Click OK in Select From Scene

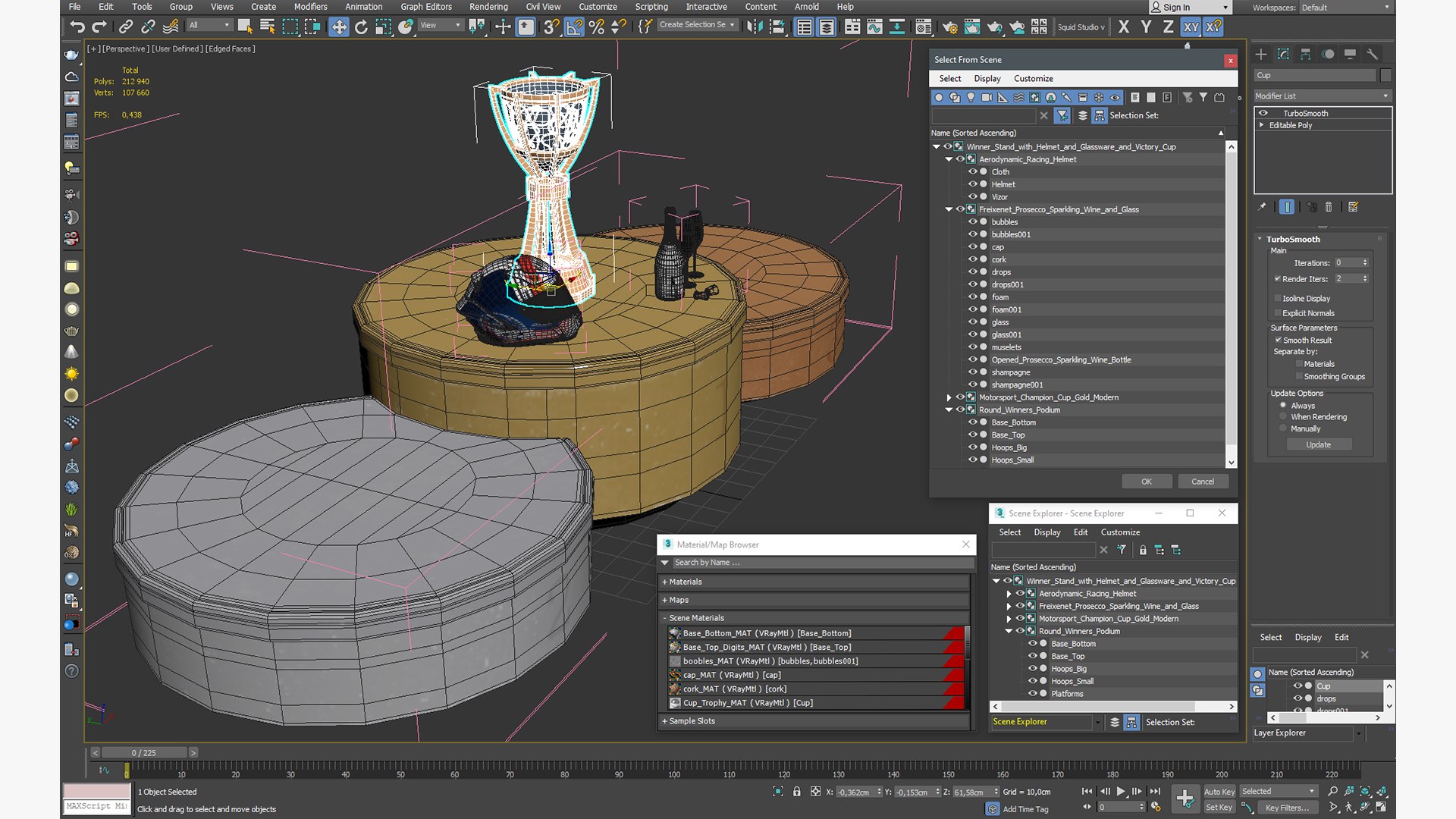tap(1147, 482)
